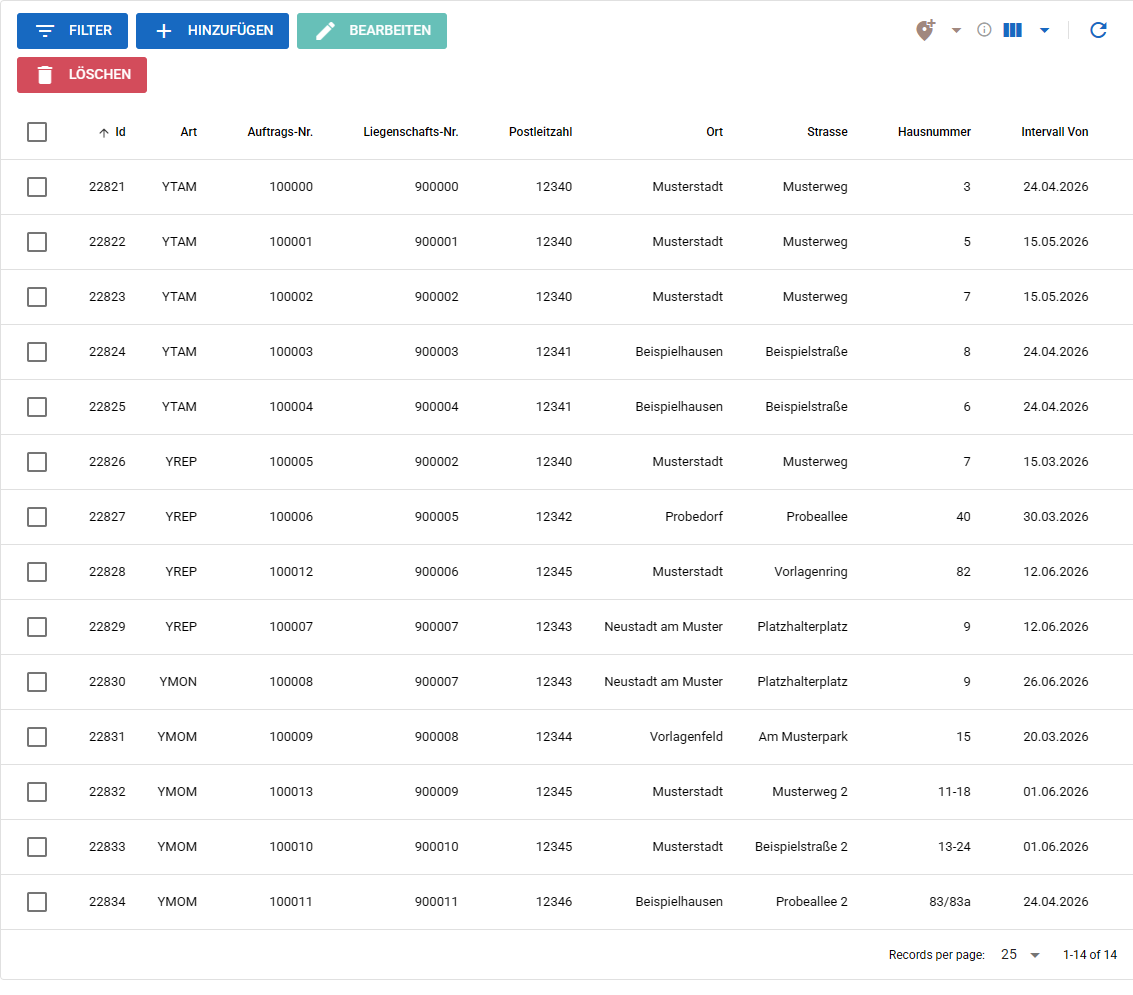Open the add map location pin icon
The width and height of the screenshot is (1133, 995).
[926, 30]
